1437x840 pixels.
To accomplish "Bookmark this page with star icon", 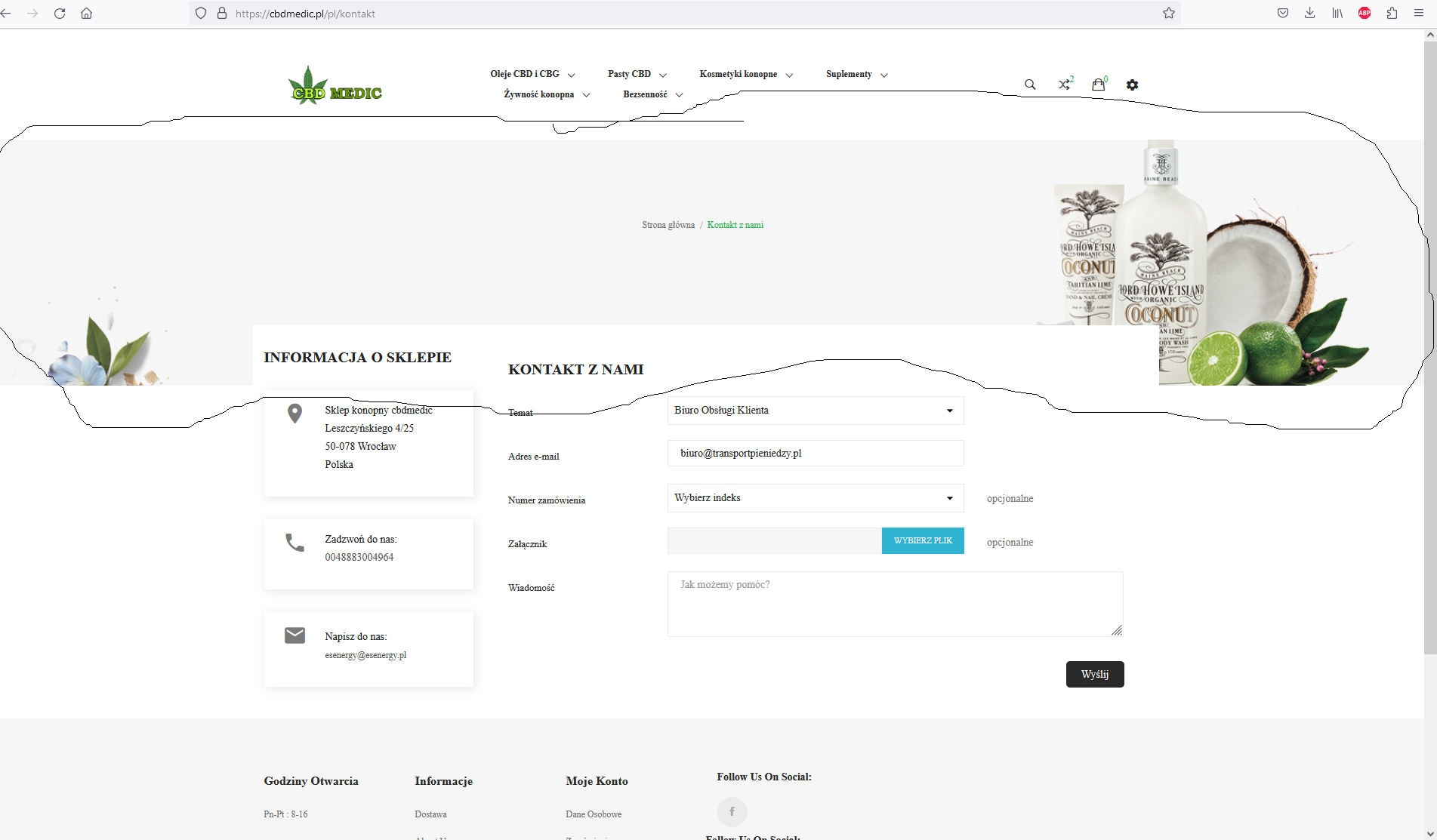I will click(1169, 14).
